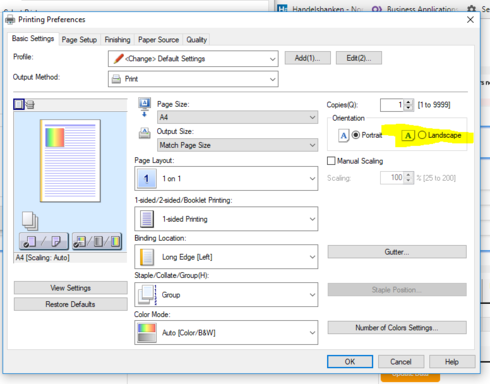The height and width of the screenshot is (384, 490).
Task: Click the Group collate icon
Action: tap(147, 295)
